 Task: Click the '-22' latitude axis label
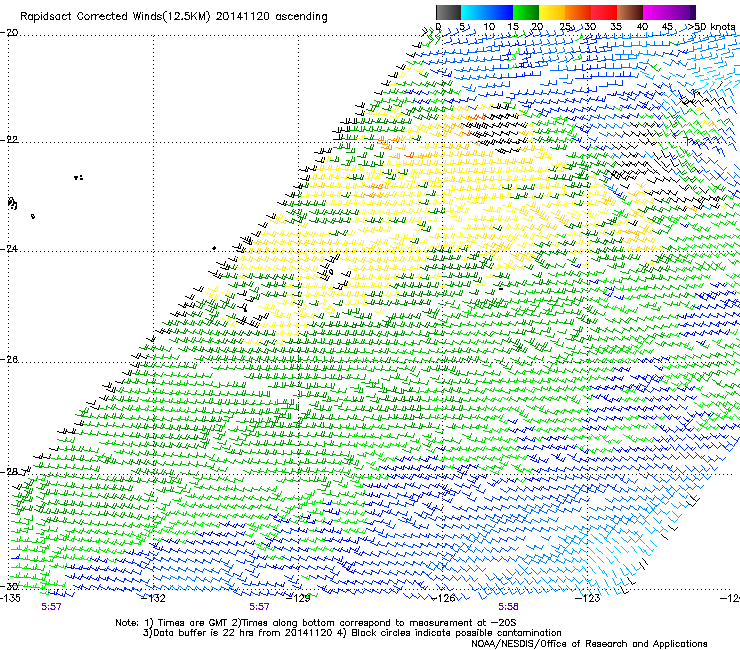pyautogui.click(x=9, y=140)
